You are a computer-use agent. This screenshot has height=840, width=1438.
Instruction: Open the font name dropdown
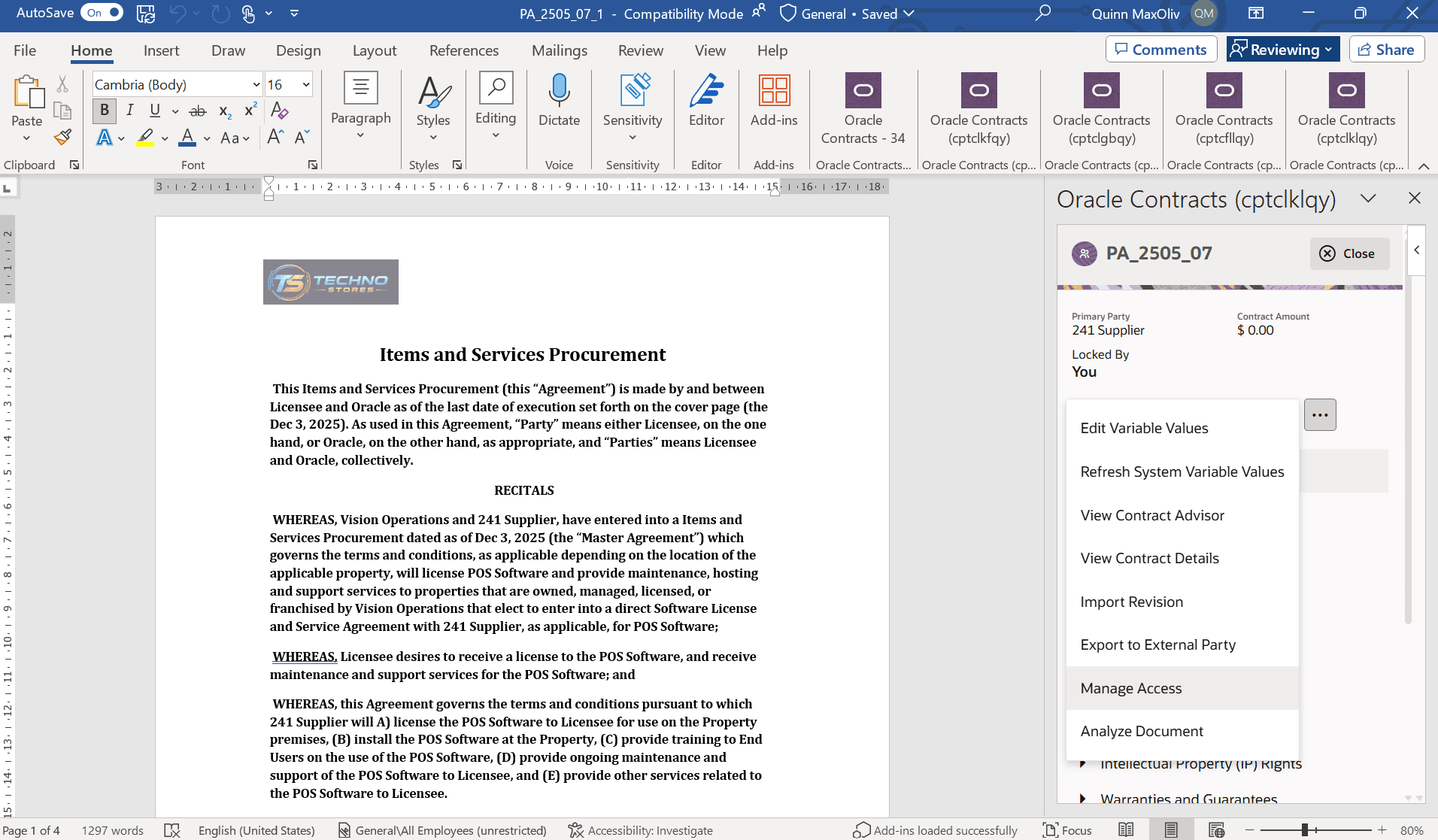pyautogui.click(x=256, y=84)
